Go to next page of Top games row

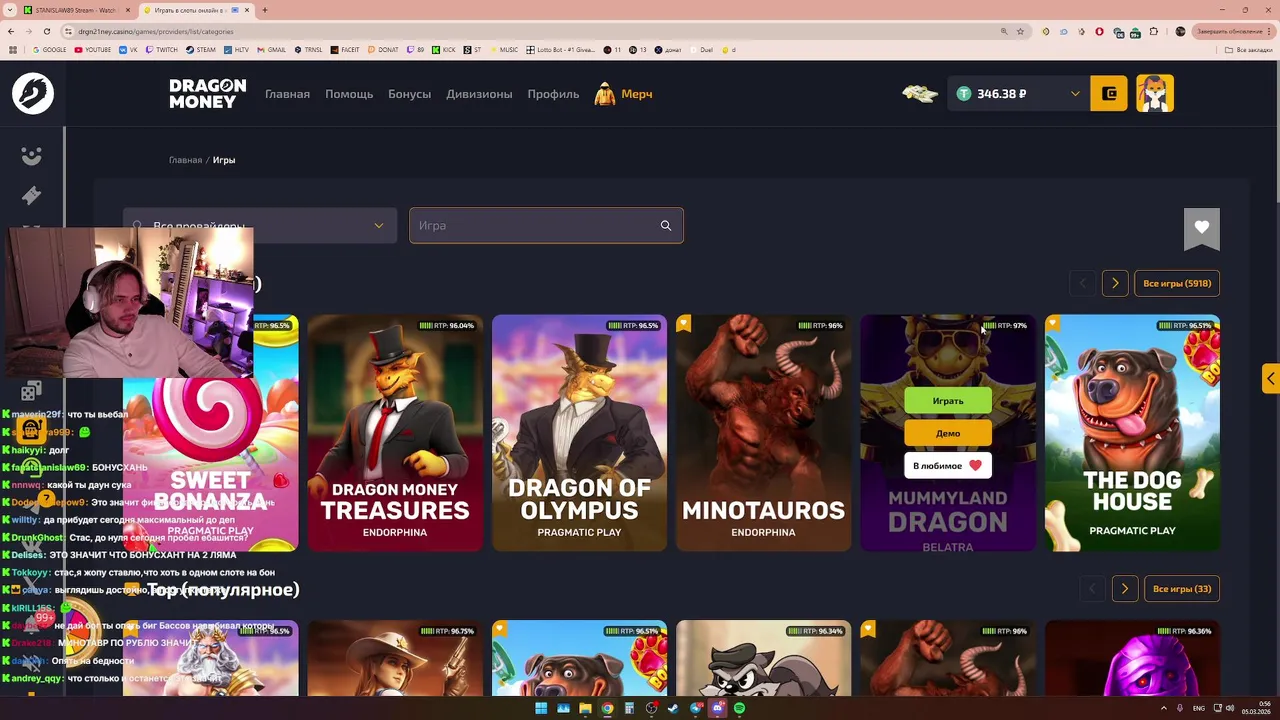click(x=1125, y=589)
